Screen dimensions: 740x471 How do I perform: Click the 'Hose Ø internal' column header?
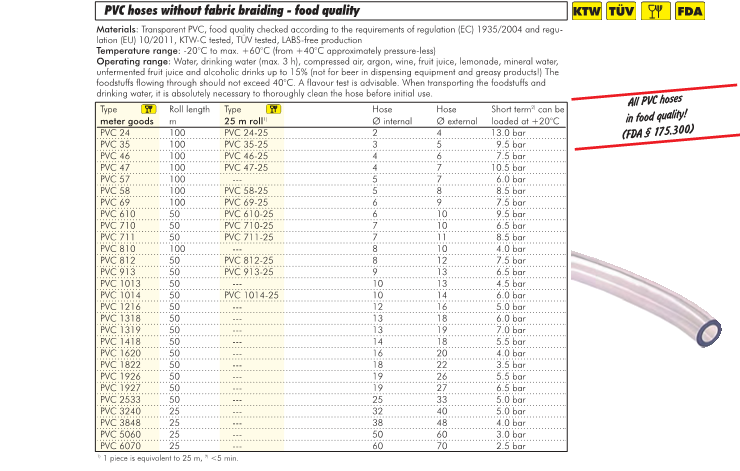tap(391, 114)
